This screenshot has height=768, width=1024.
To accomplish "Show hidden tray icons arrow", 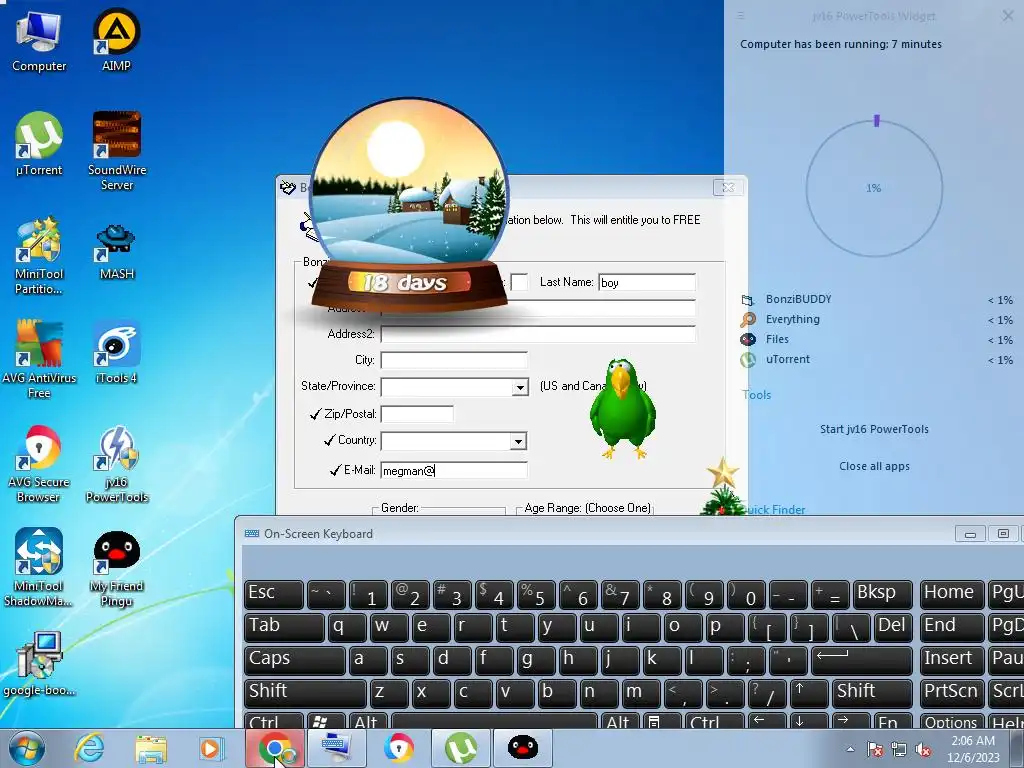I will (x=850, y=749).
